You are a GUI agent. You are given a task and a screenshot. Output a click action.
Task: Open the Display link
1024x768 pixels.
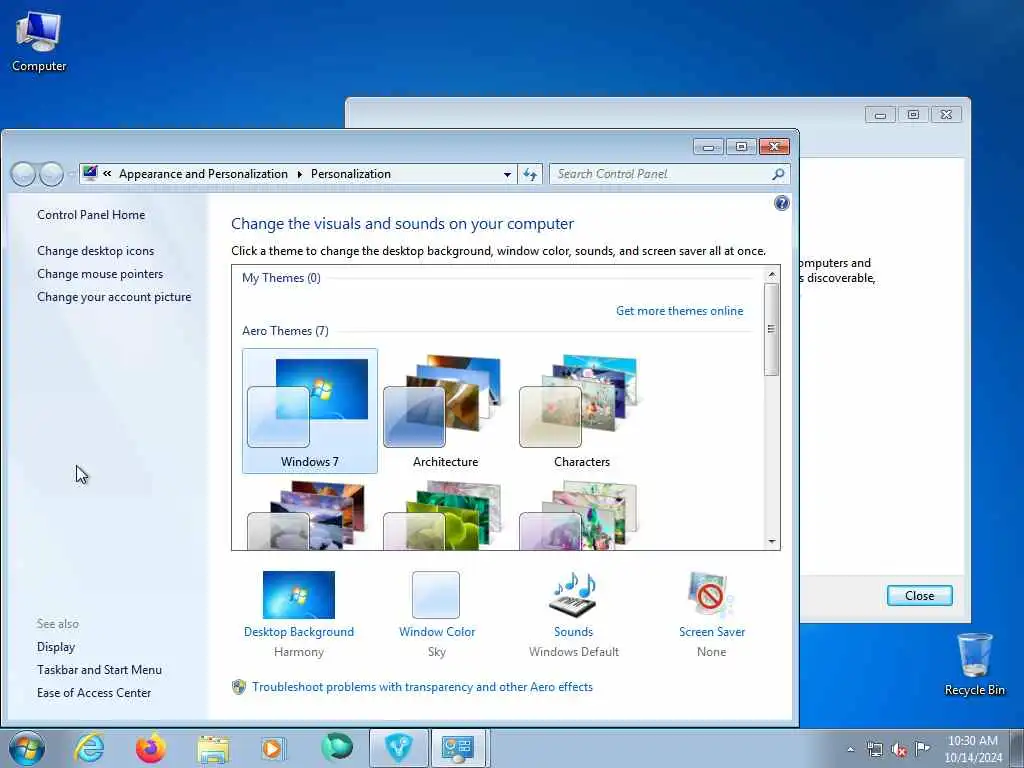pos(56,647)
